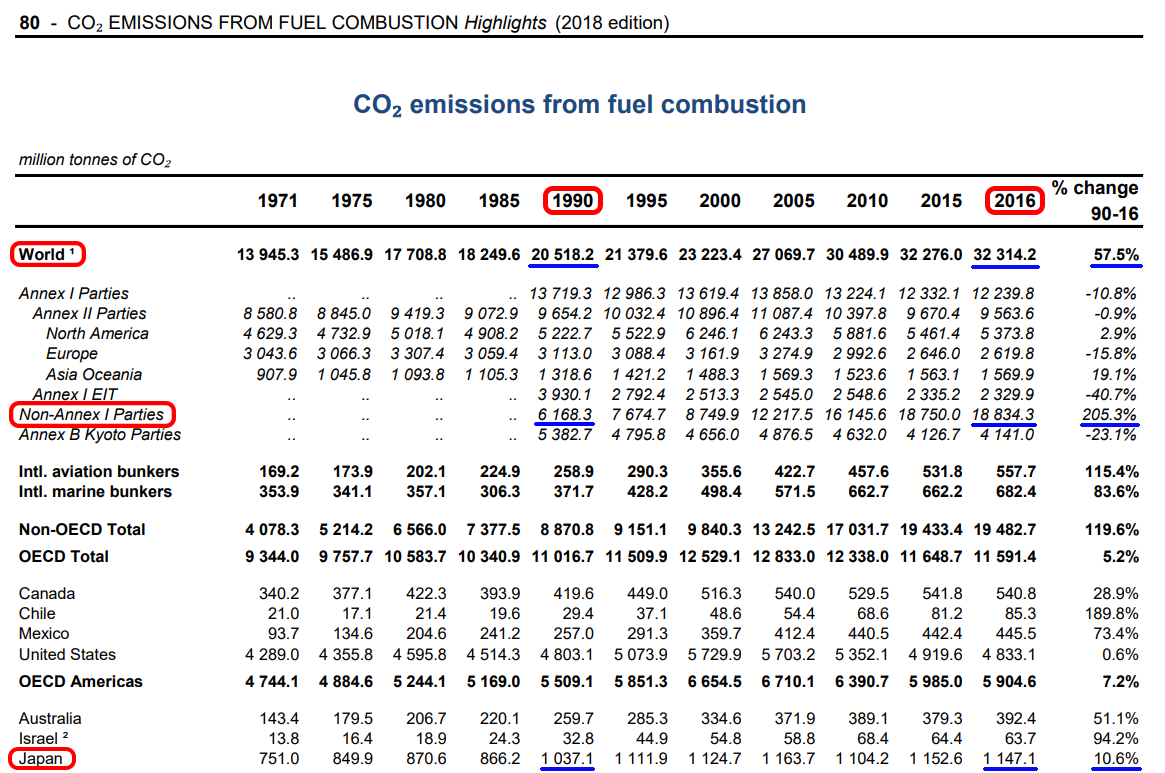The width and height of the screenshot is (1165, 773).
Task: Click the underlined World 57.5% change value
Action: point(1115,255)
